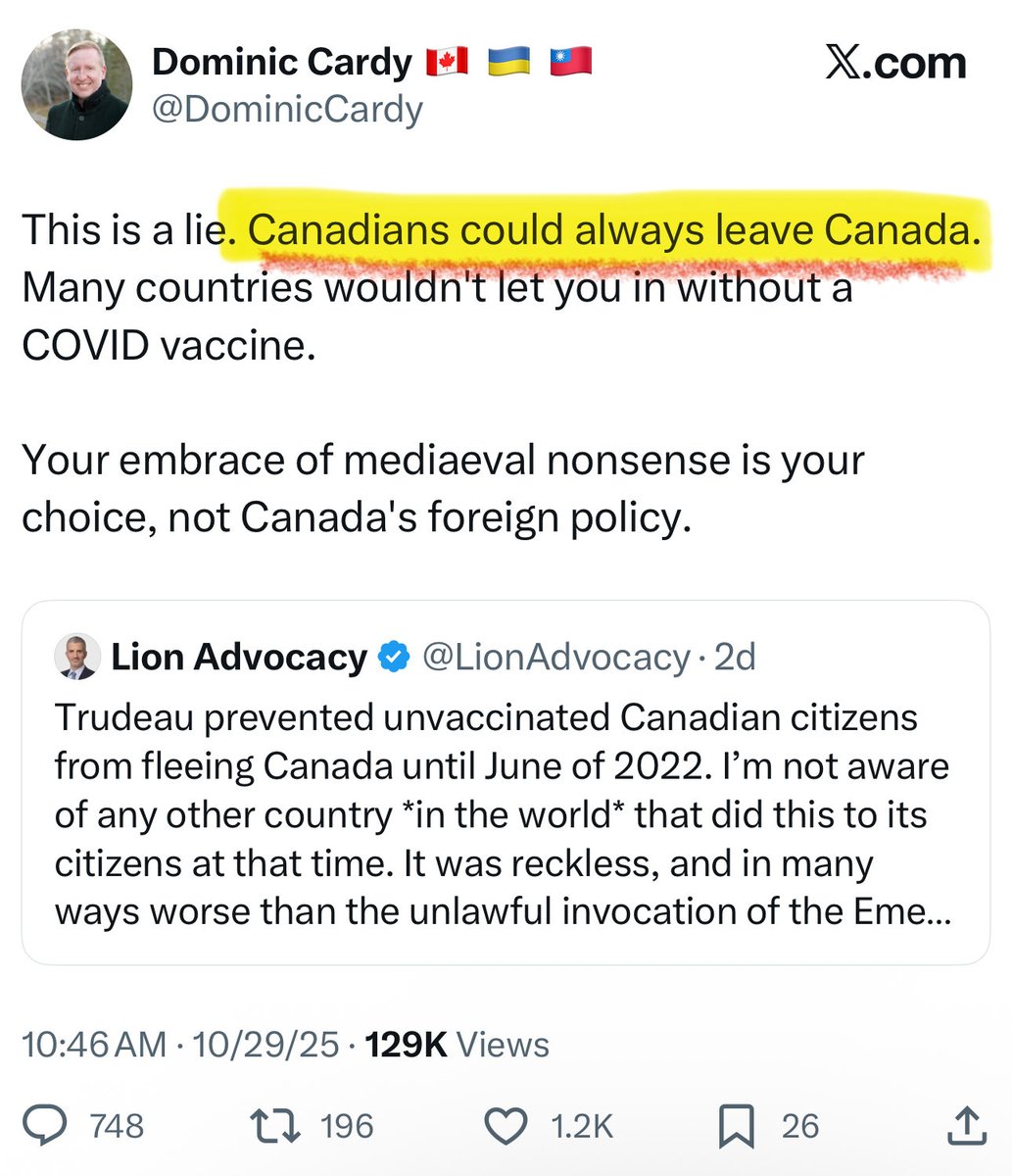
Task: Open Lion Advocacy's small avatar
Action: pyautogui.click(x=76, y=658)
